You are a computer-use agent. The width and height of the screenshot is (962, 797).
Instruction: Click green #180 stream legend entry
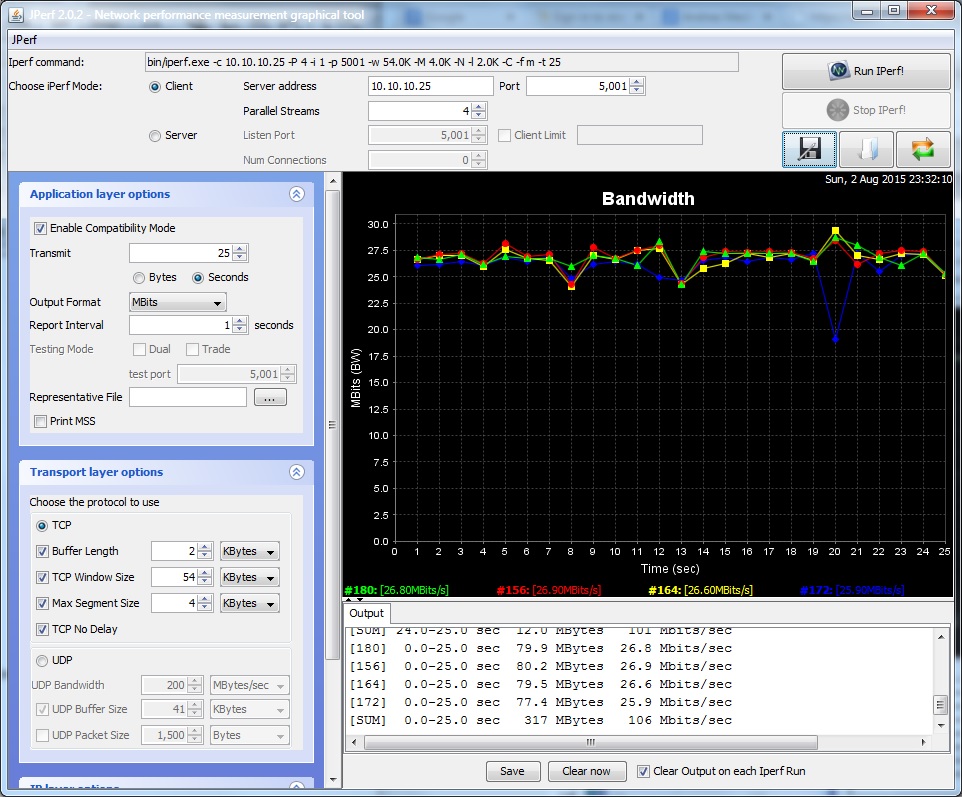click(396, 590)
